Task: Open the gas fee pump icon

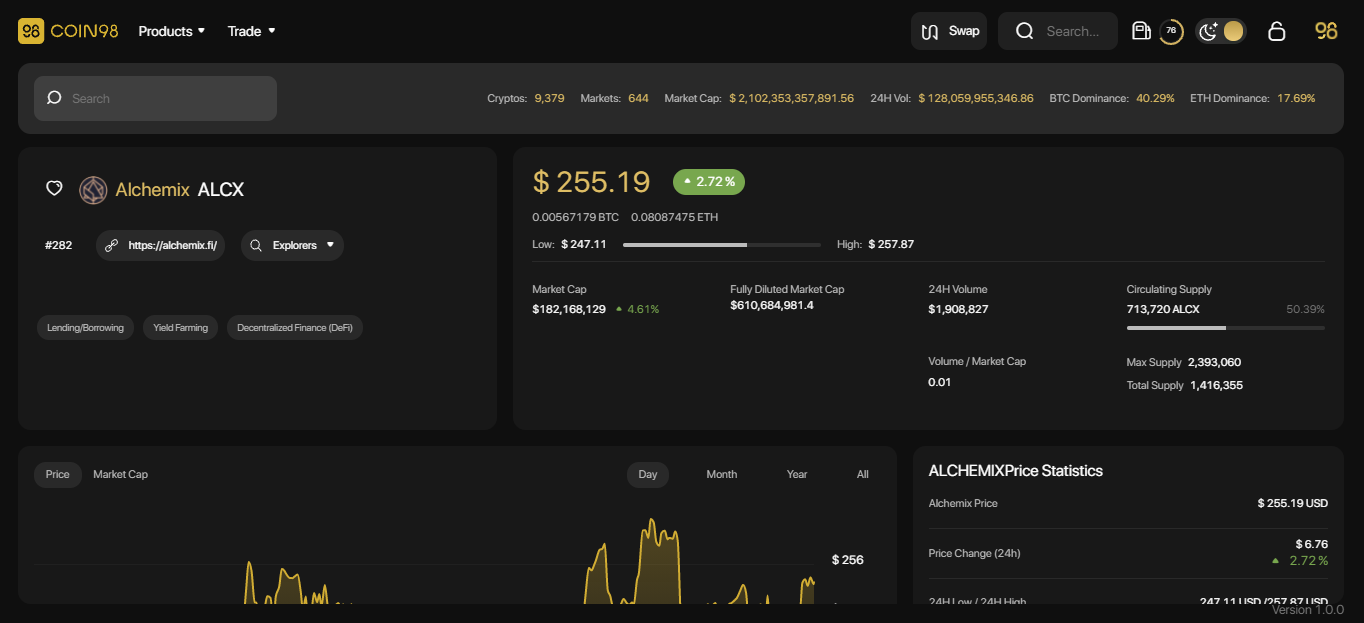Action: pos(1141,31)
